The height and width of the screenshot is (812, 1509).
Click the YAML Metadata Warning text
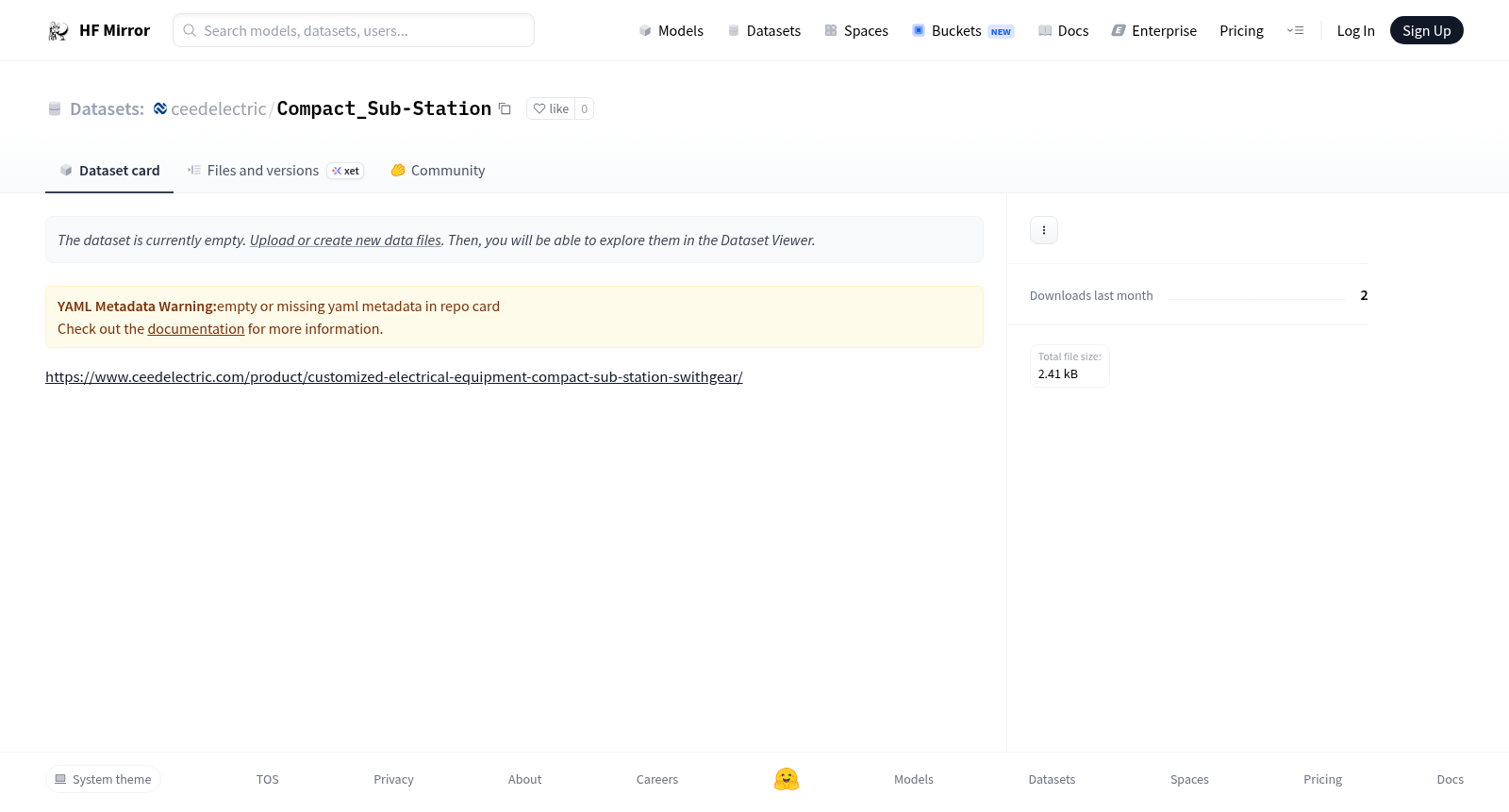pyautogui.click(x=137, y=307)
